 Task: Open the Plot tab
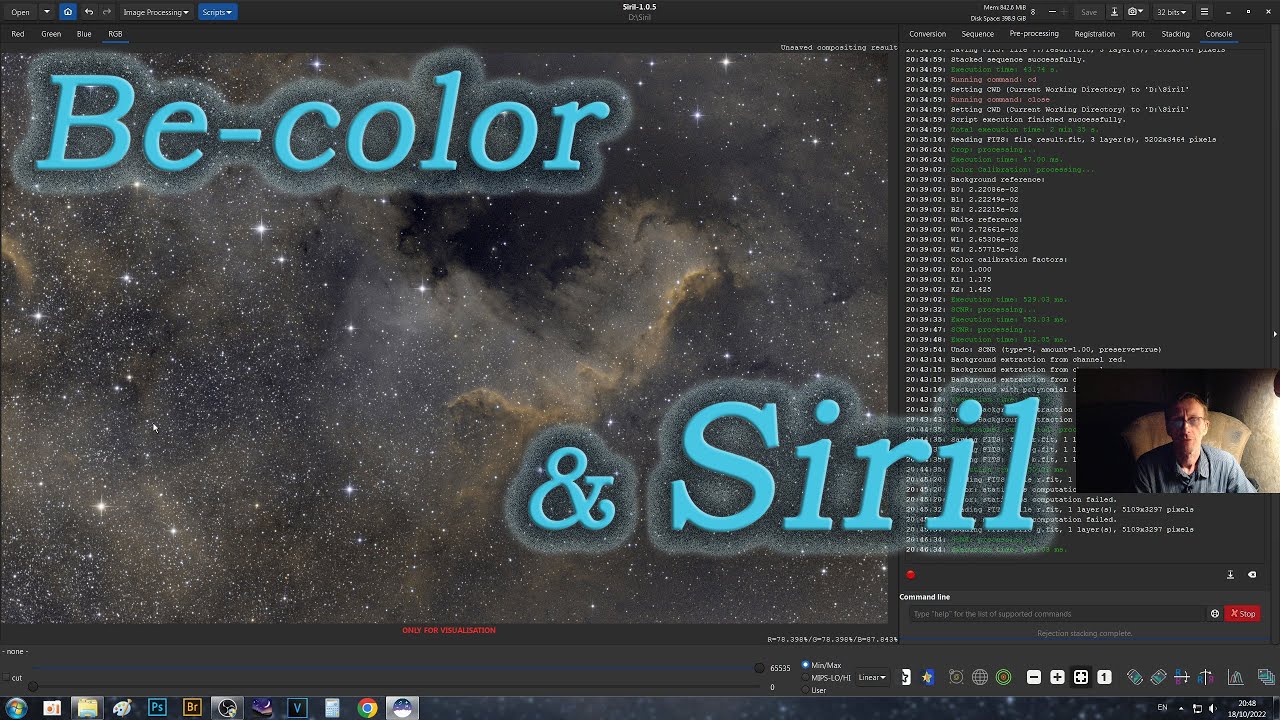(x=1138, y=34)
